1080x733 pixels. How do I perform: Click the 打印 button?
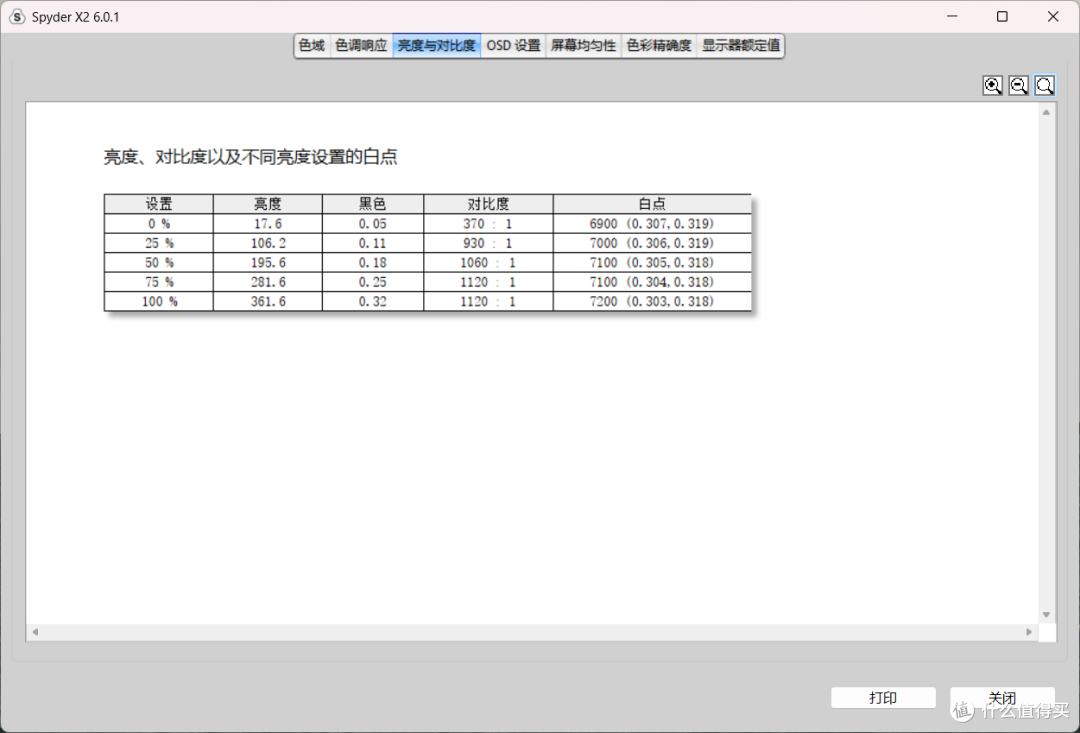point(883,698)
